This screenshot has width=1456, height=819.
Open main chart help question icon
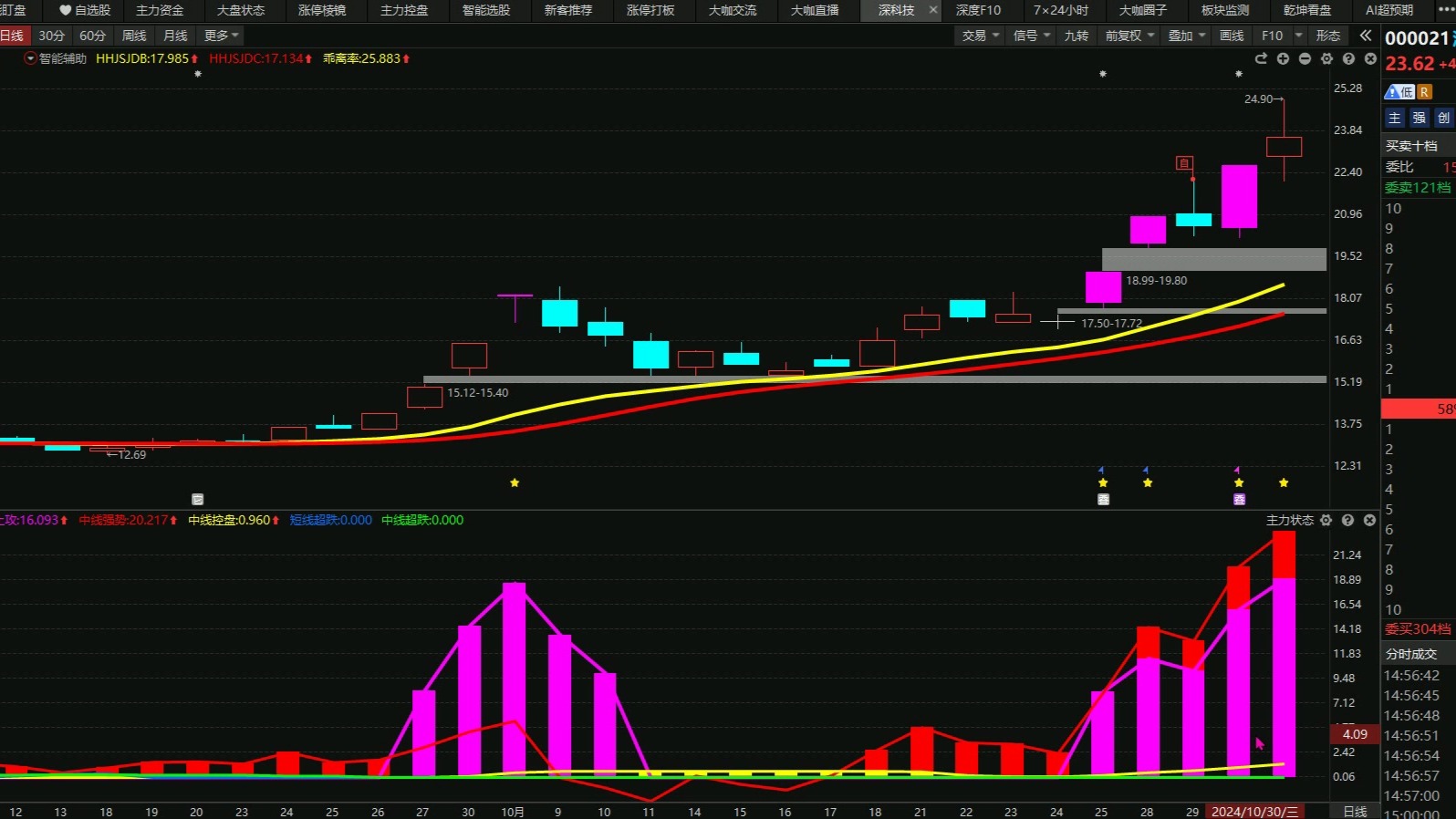[x=1348, y=58]
